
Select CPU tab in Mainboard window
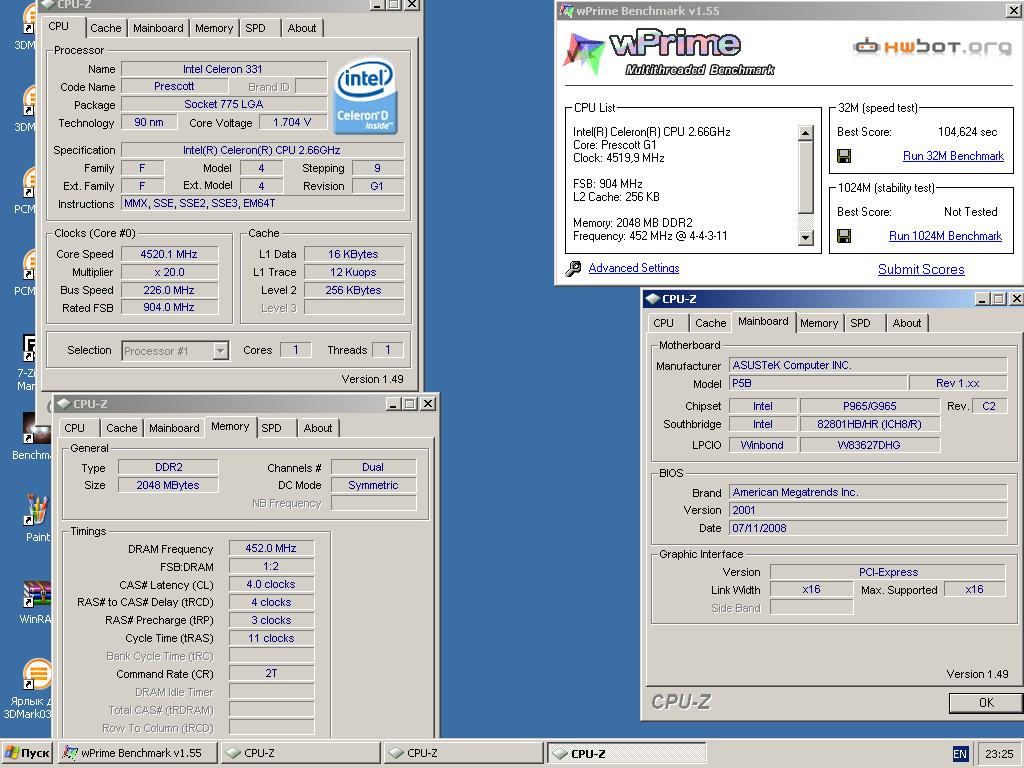click(664, 323)
